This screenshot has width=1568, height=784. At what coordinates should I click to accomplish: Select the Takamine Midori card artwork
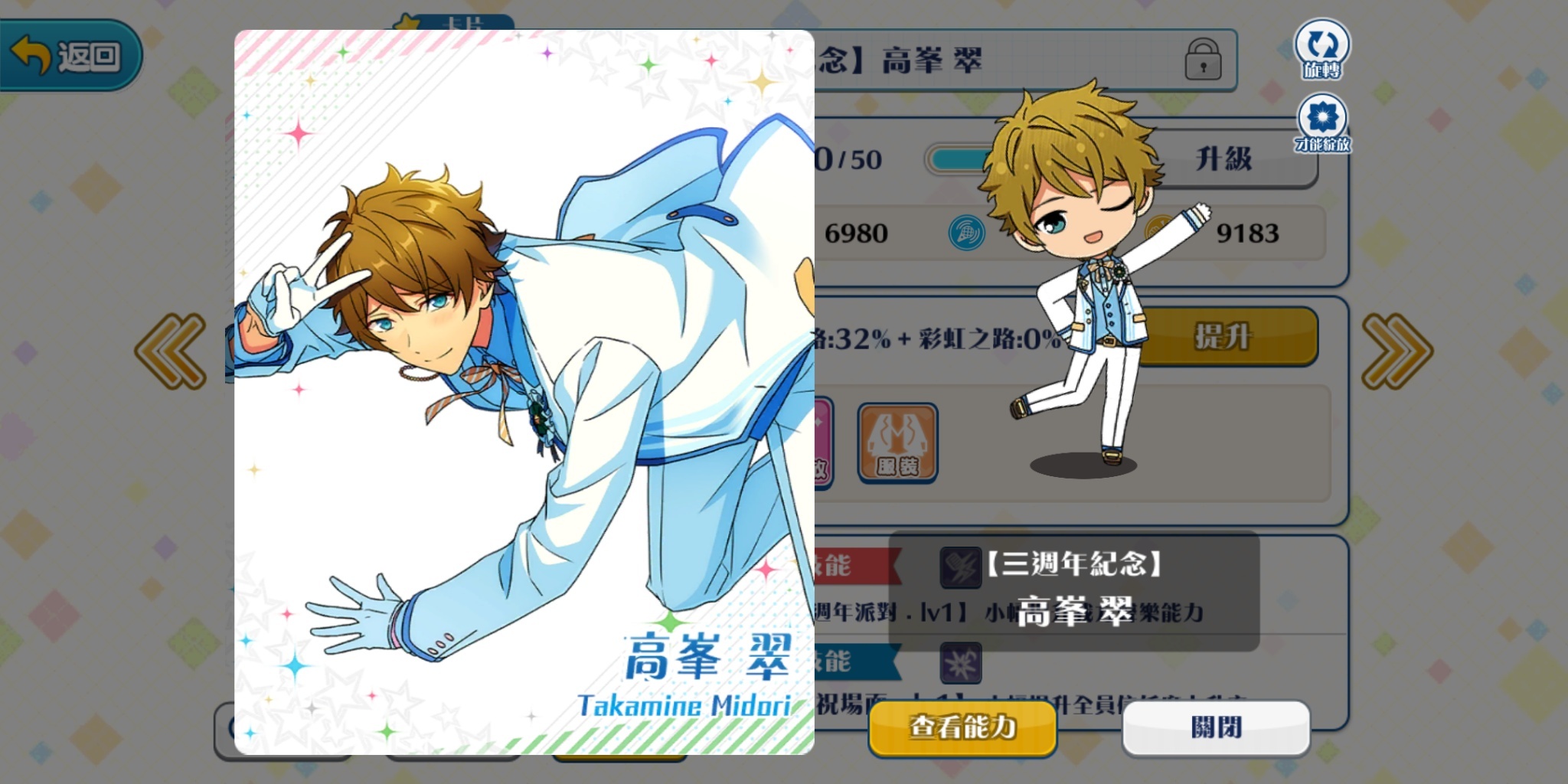[524, 392]
